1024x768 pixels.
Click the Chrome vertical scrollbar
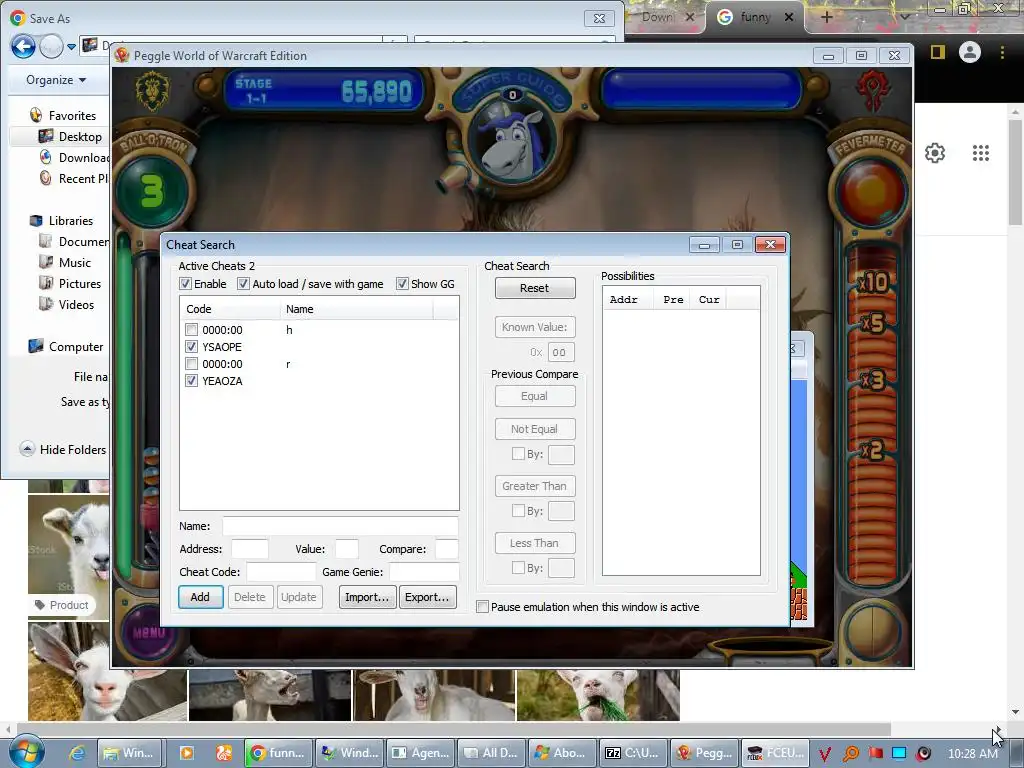click(x=1015, y=173)
